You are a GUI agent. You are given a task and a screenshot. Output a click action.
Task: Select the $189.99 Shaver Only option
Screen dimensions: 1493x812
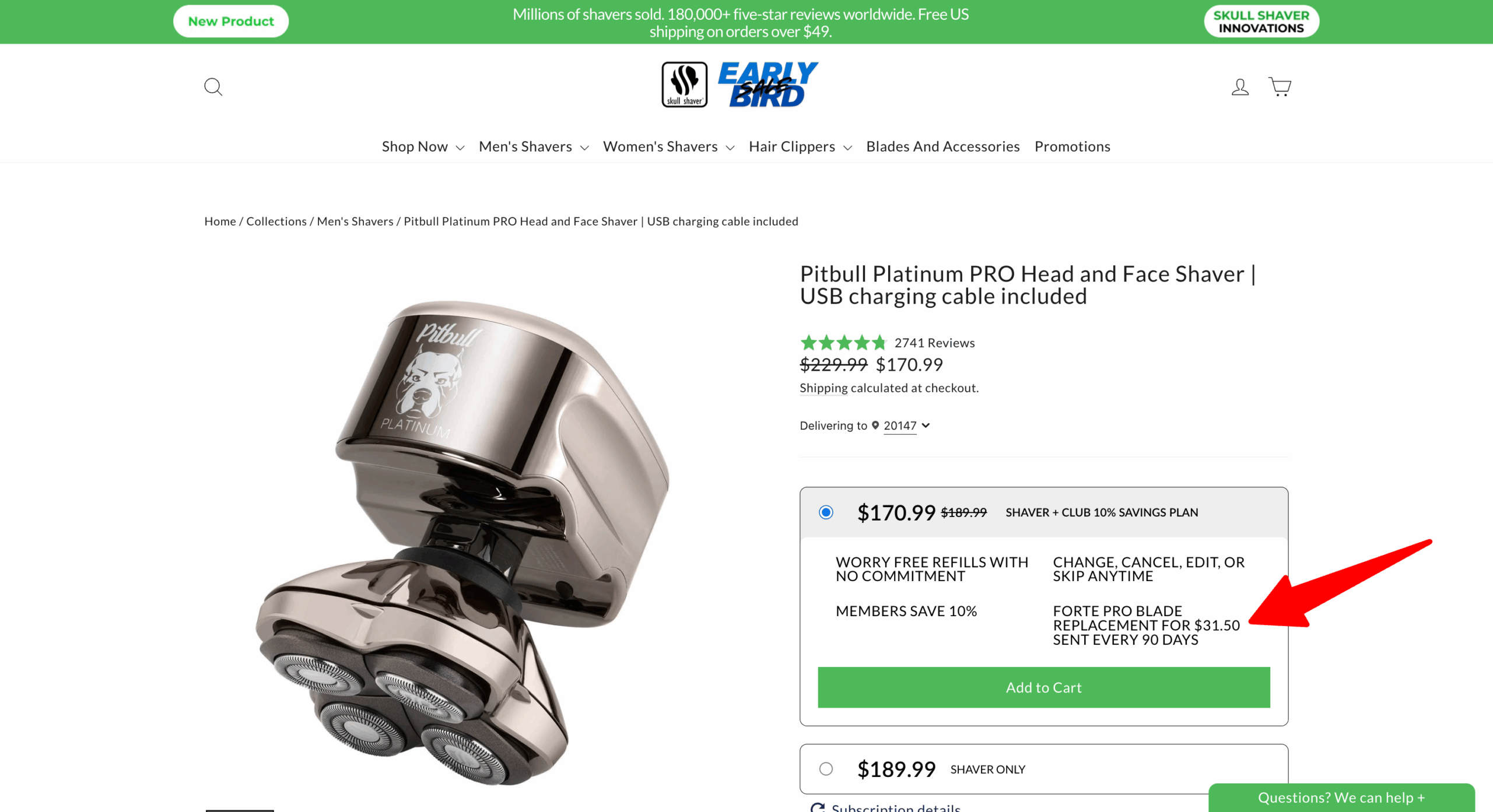pos(826,769)
